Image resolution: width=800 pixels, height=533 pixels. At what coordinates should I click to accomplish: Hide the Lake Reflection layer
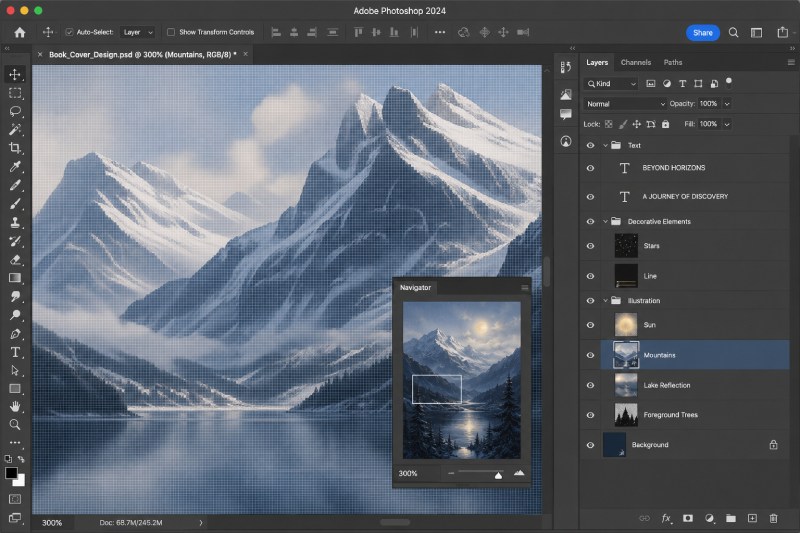pos(590,385)
